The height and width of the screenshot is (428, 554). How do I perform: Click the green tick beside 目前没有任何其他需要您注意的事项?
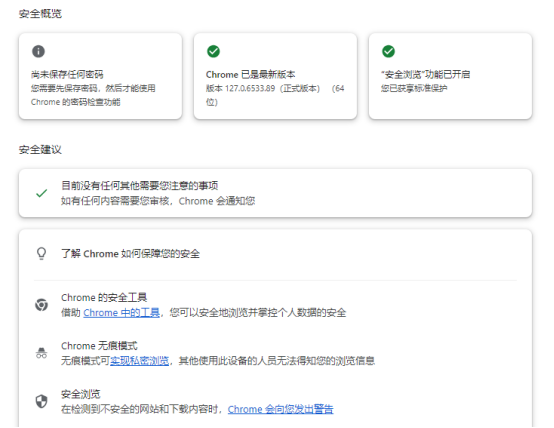42,193
